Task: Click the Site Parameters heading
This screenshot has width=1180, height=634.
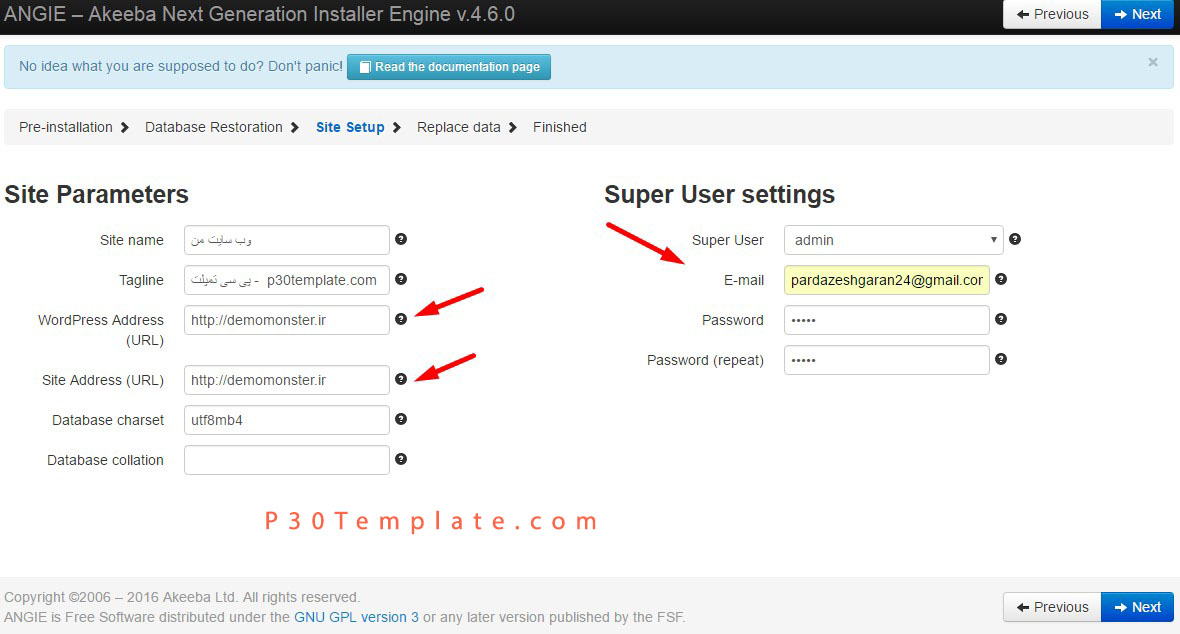Action: 96,194
